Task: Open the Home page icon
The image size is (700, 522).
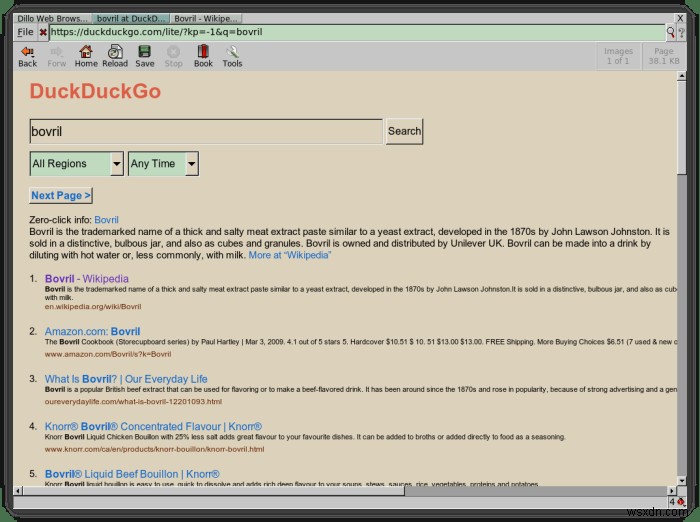Action: 86,56
